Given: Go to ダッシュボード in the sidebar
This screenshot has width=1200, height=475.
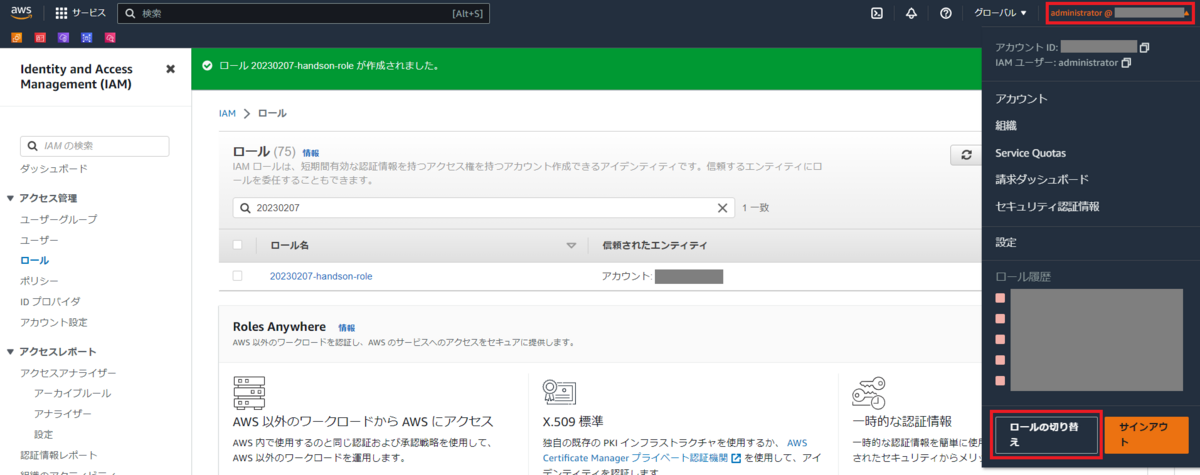Looking at the screenshot, I should pos(53,169).
